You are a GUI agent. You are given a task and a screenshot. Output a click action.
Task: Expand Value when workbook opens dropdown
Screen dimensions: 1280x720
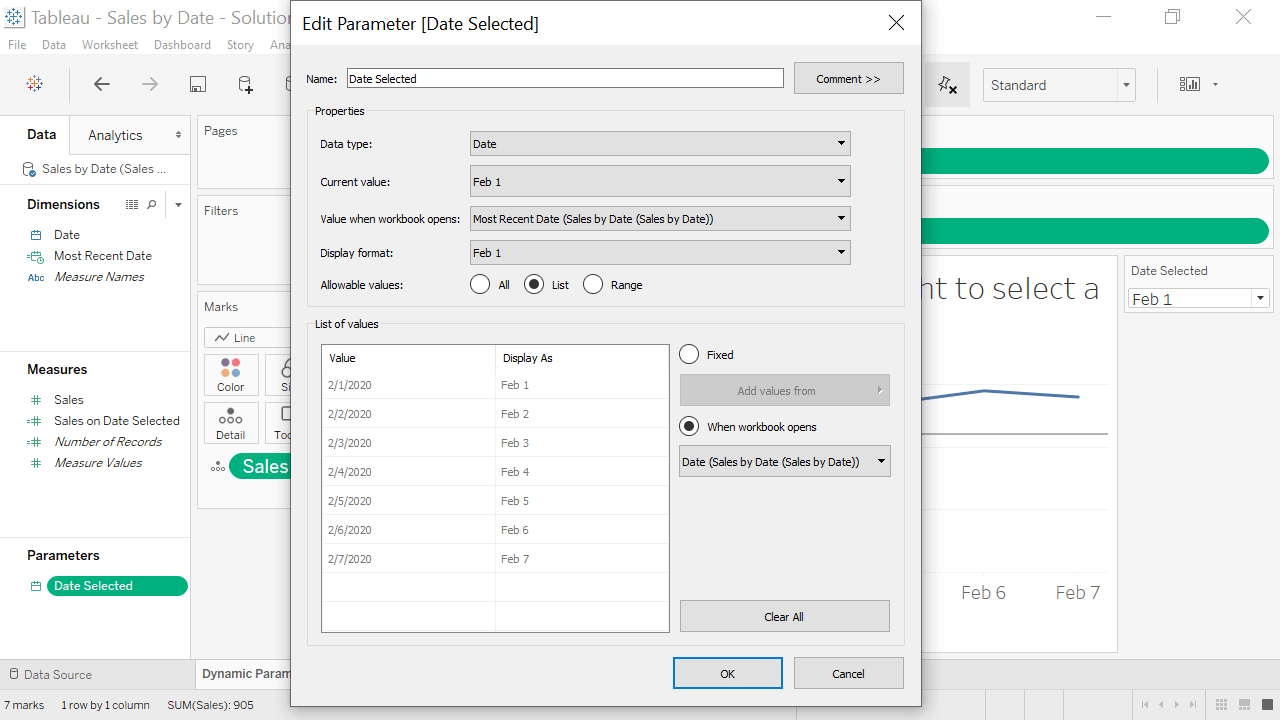660,219
